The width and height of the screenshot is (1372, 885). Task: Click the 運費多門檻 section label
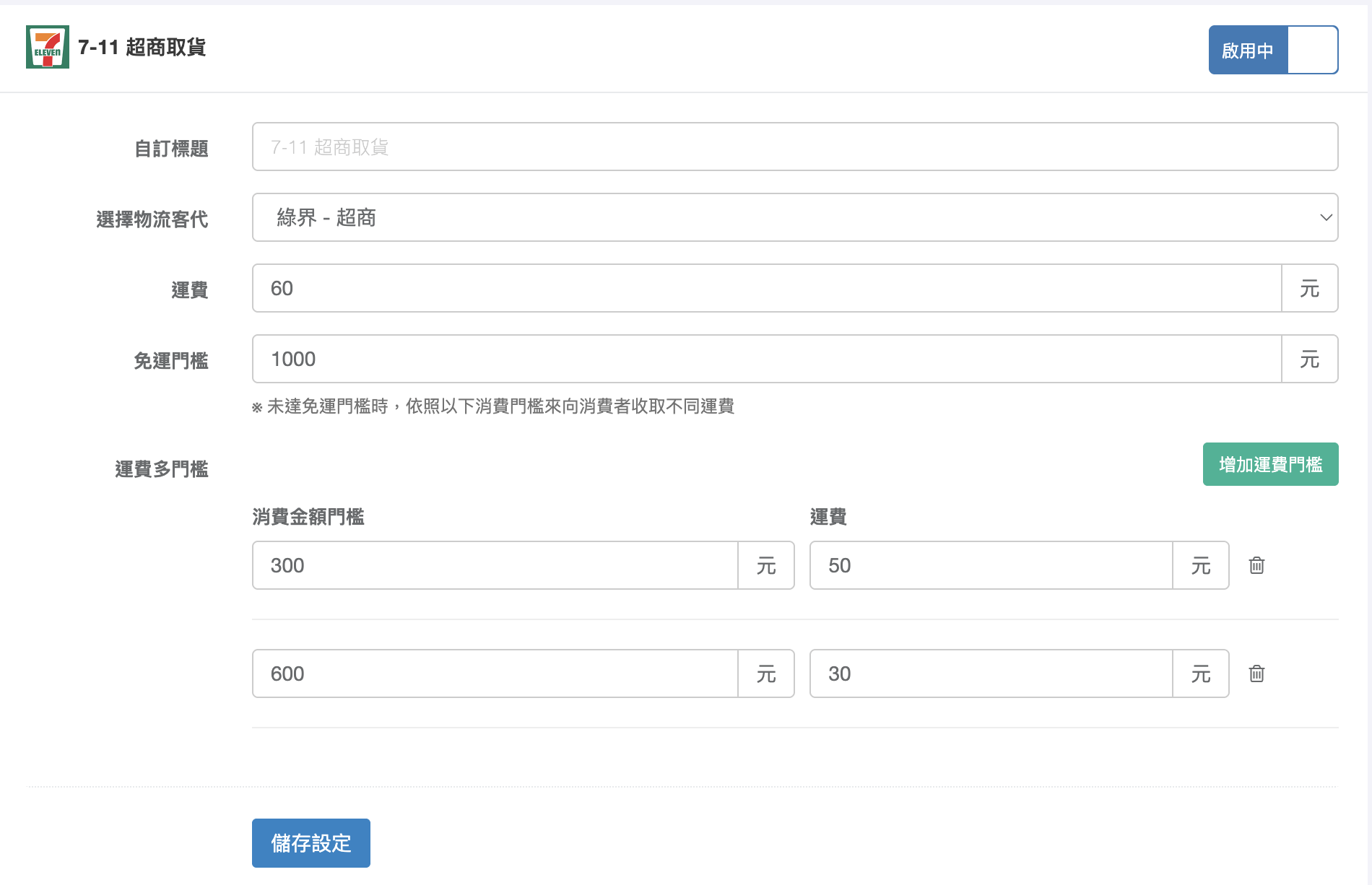point(160,469)
